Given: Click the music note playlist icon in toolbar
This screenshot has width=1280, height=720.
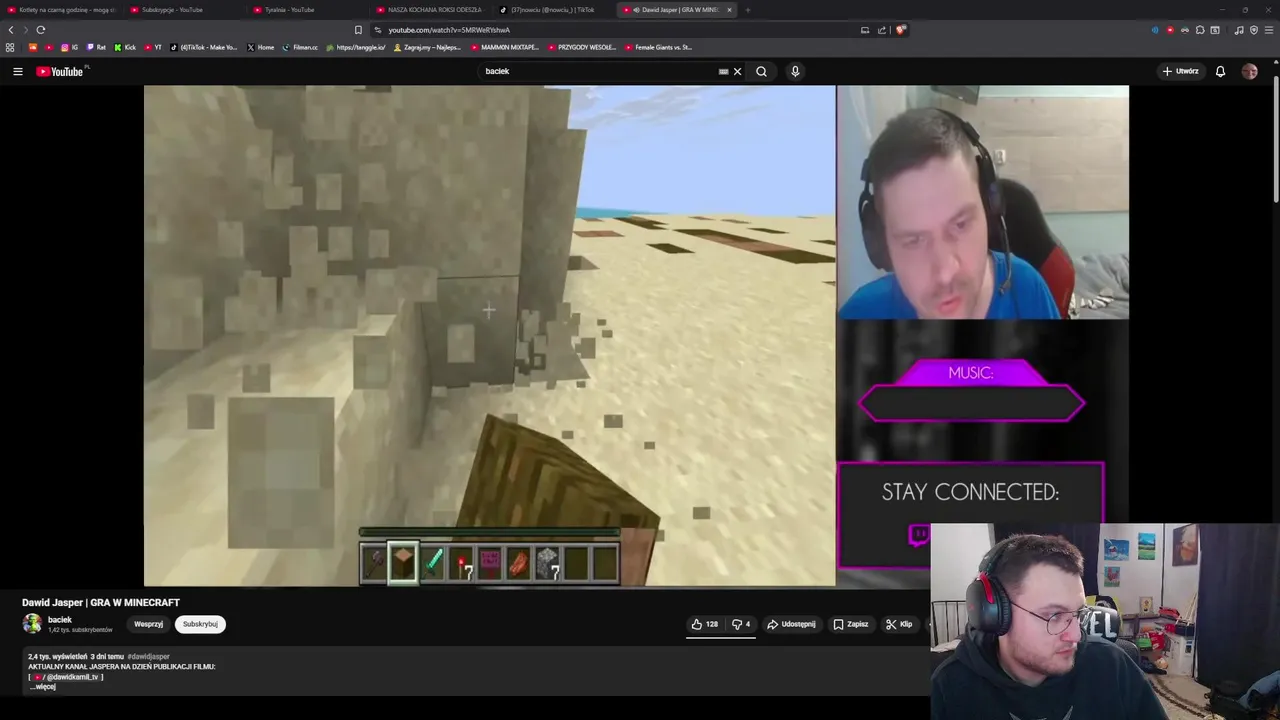Looking at the screenshot, I should tap(1239, 30).
